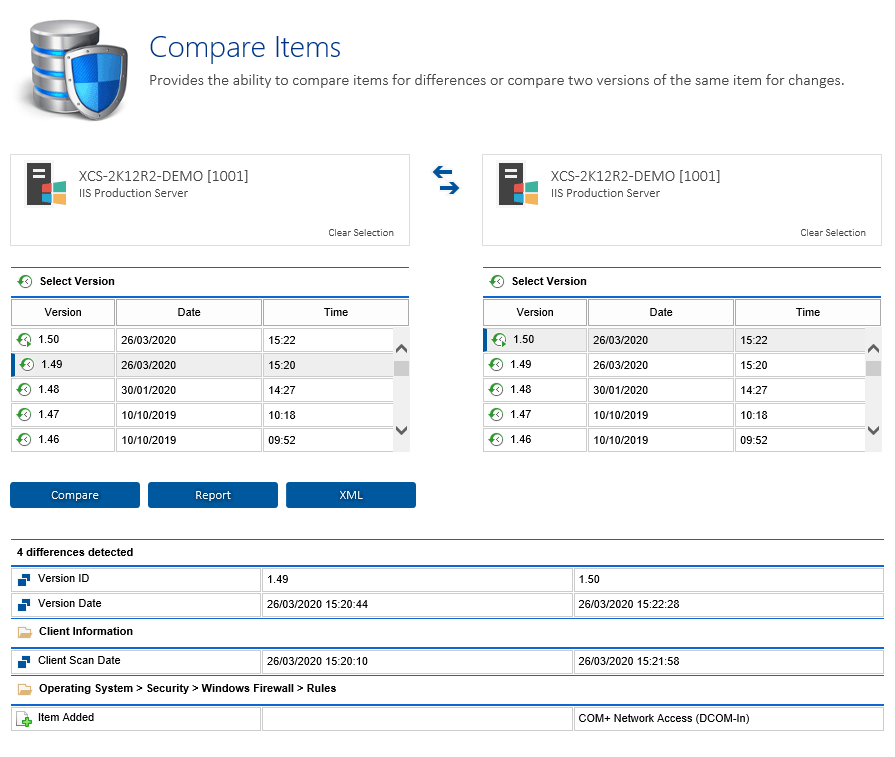Click the 26/03/2020 15:20:10 scan date
This screenshot has width=895, height=757.
pos(317,662)
